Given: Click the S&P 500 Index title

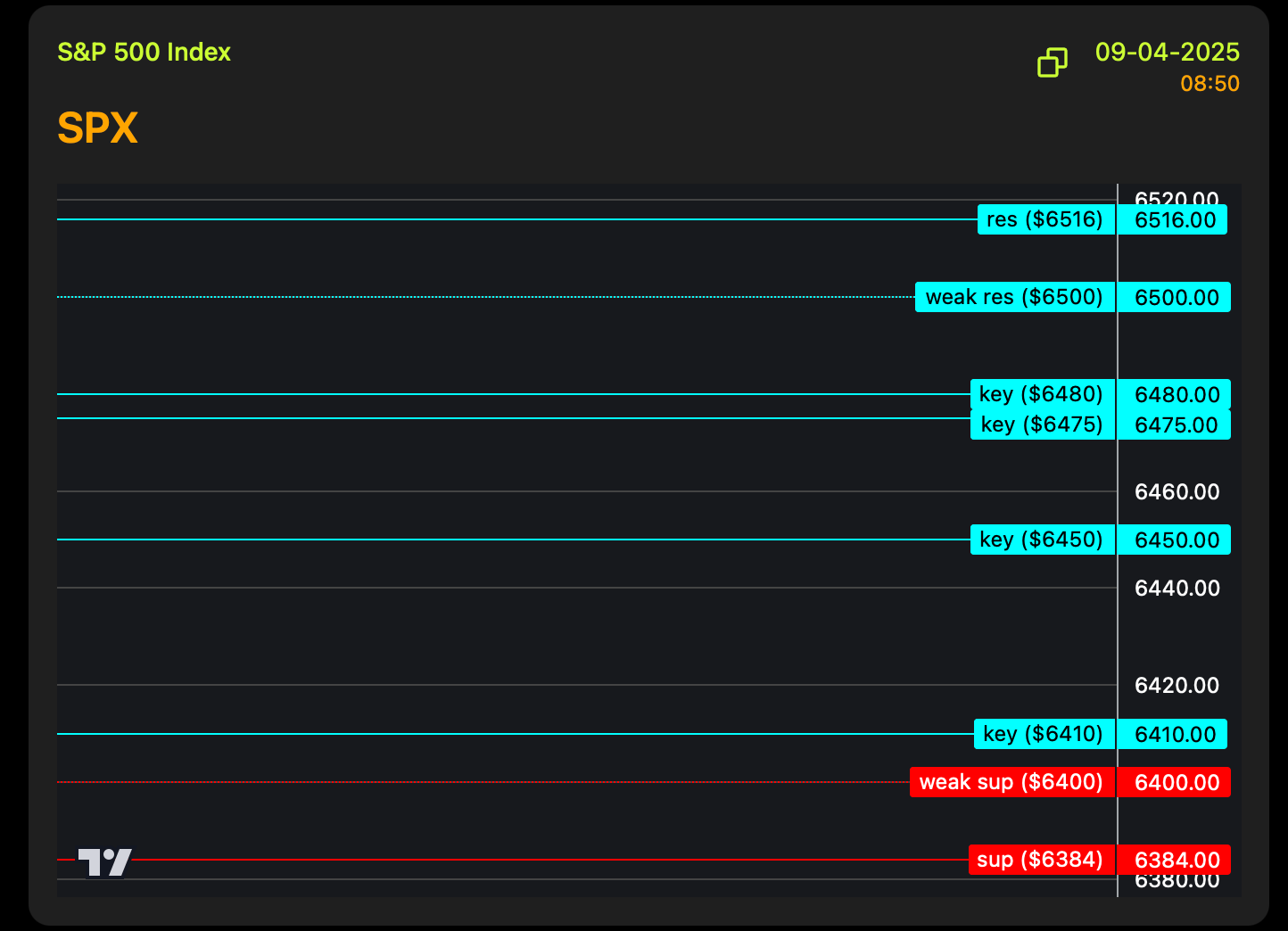Looking at the screenshot, I should (144, 52).
